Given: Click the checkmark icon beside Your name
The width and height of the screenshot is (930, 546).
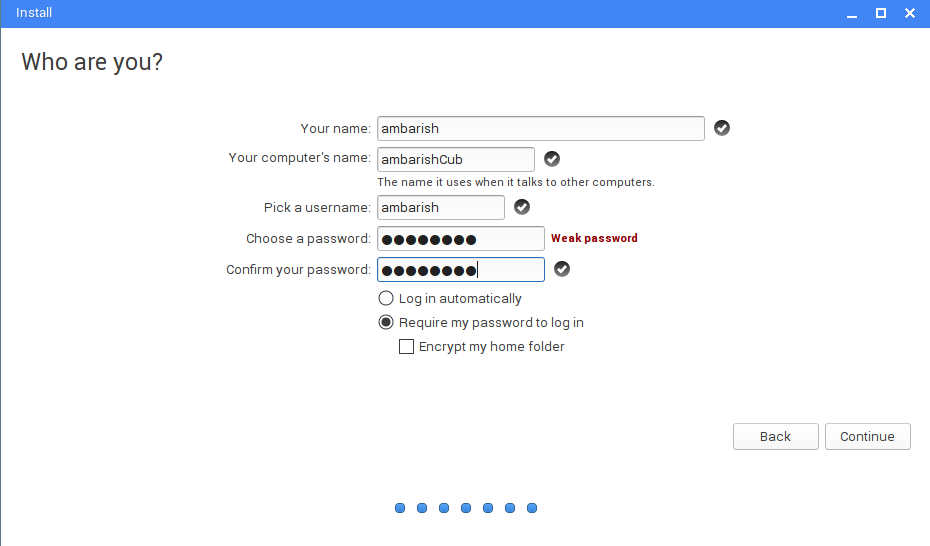Looking at the screenshot, I should 722,128.
